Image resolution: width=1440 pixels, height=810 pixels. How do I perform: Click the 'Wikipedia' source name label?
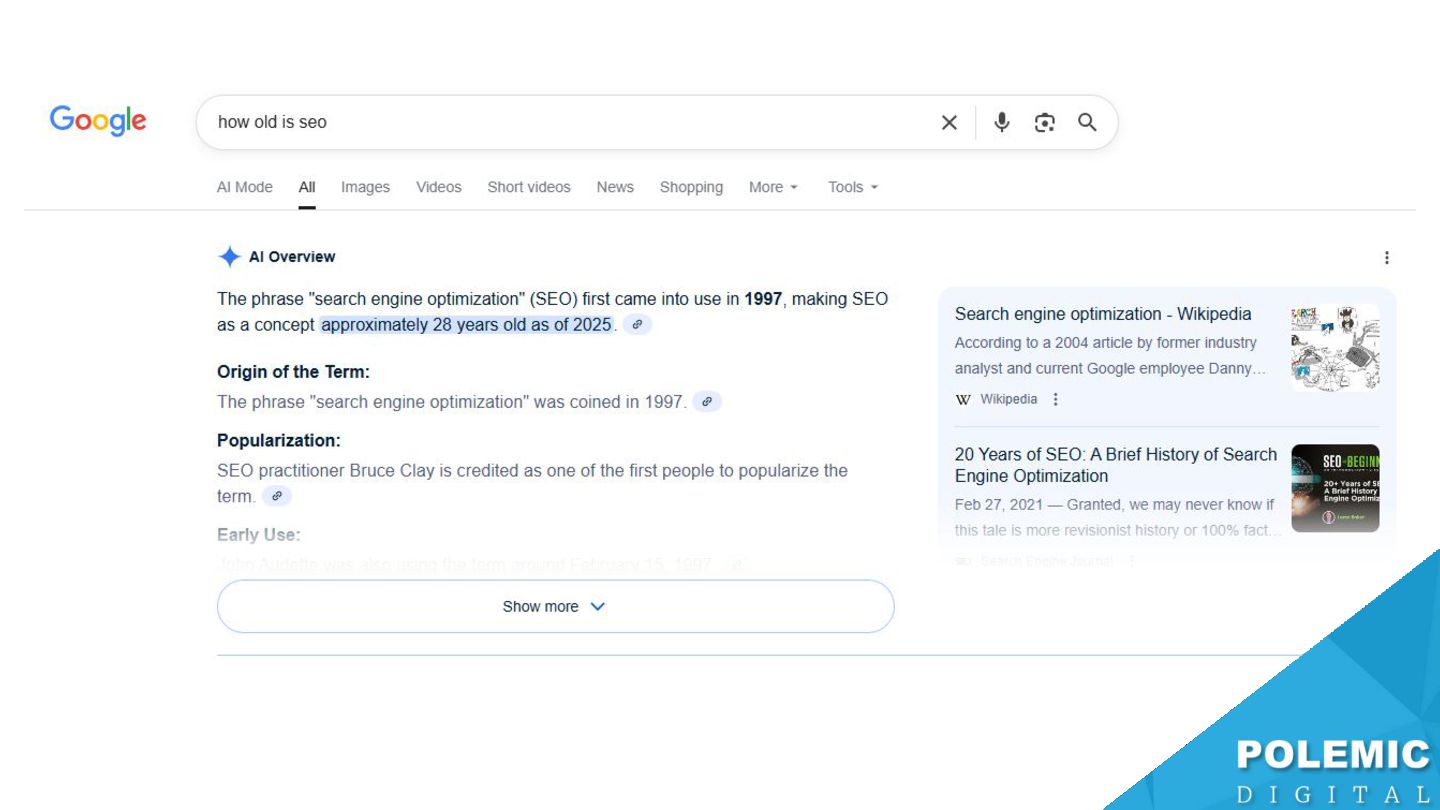click(1008, 399)
